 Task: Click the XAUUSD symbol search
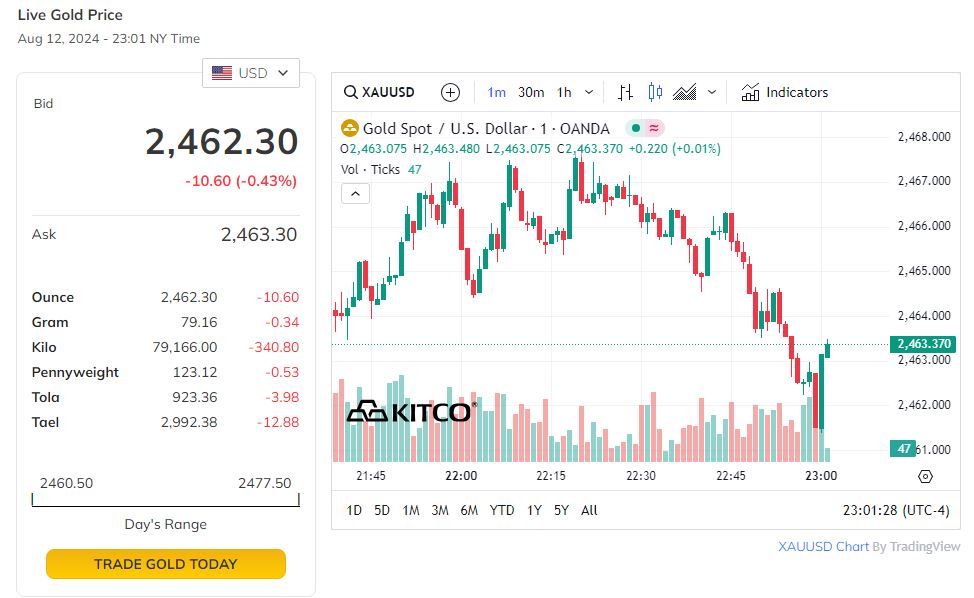click(x=380, y=92)
